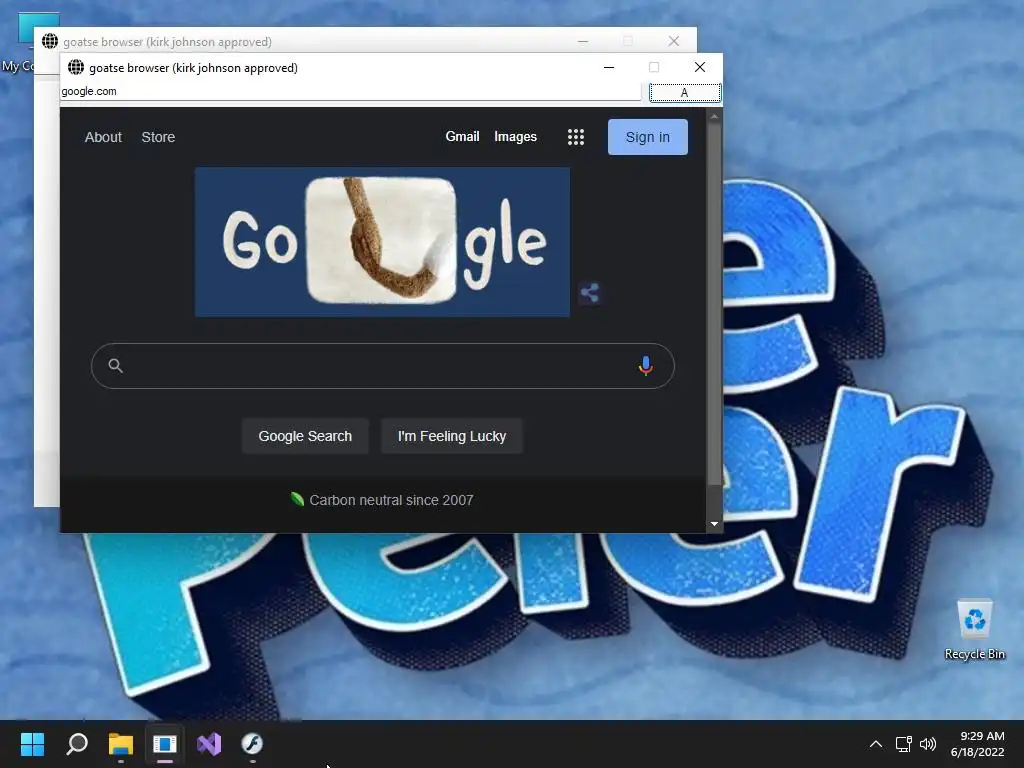Click the Google doodle image
Image resolution: width=1024 pixels, height=768 pixels.
point(382,242)
